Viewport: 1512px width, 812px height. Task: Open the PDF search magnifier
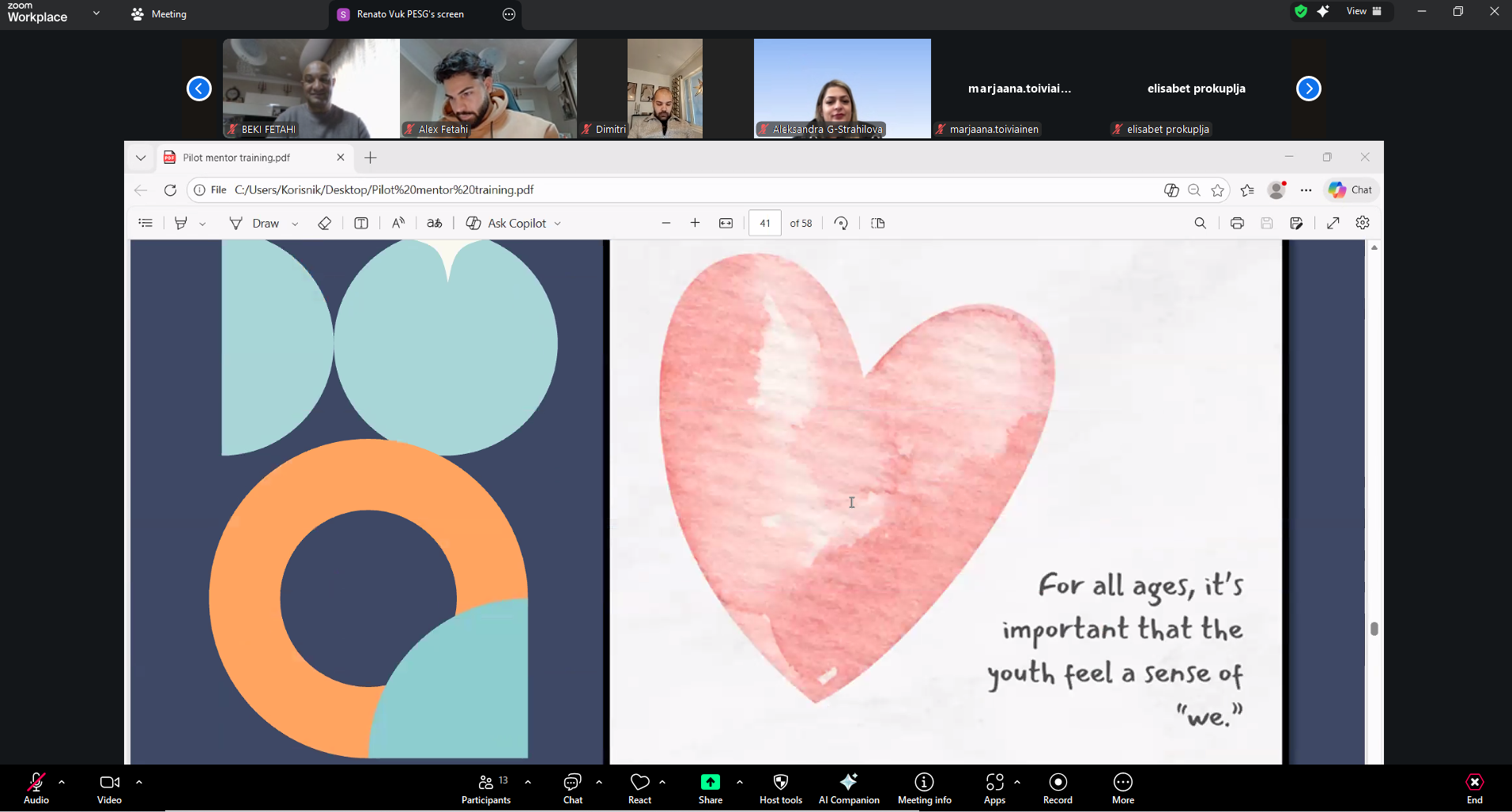click(1200, 223)
